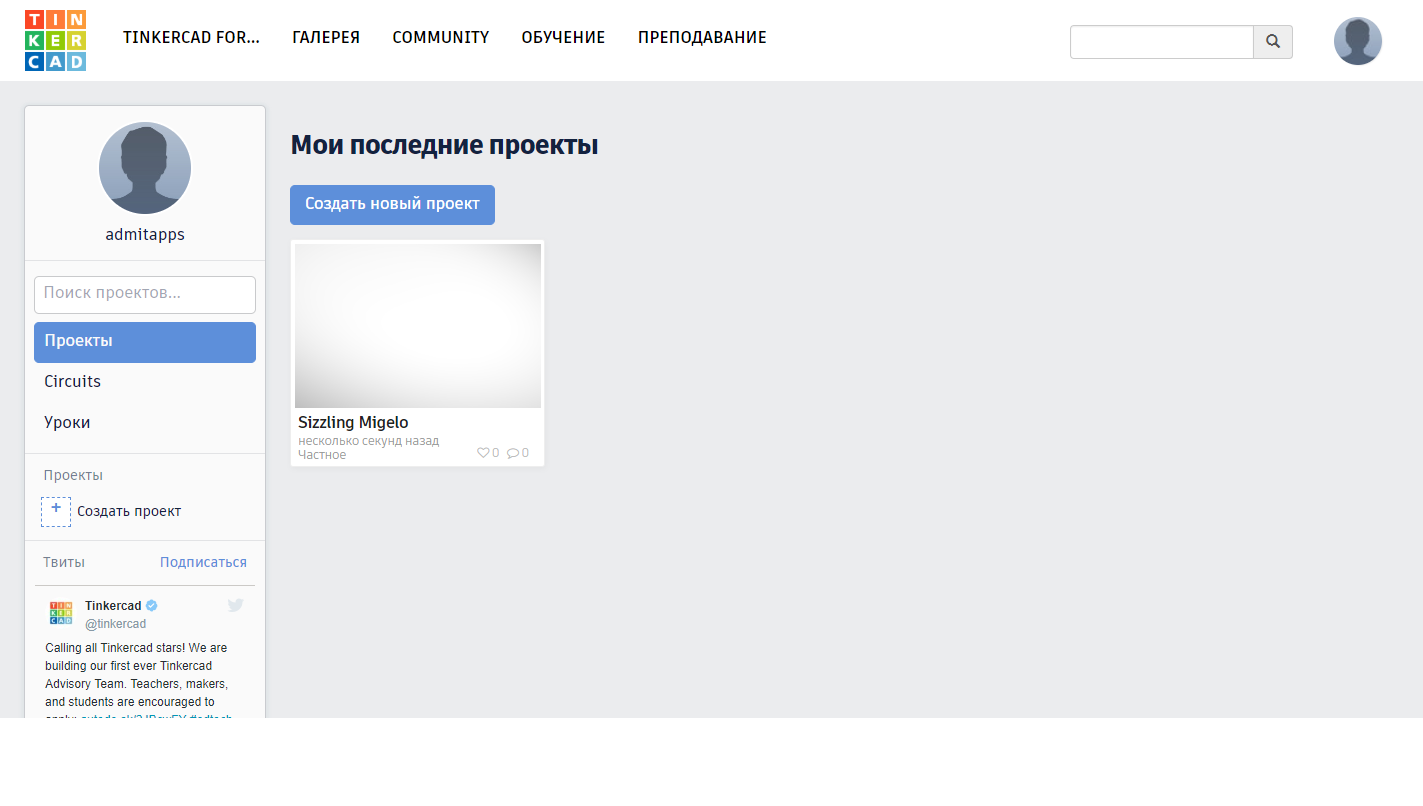Click the Проекты section label above Создать проект
Screen dimensions: 1423x806
tap(73, 476)
